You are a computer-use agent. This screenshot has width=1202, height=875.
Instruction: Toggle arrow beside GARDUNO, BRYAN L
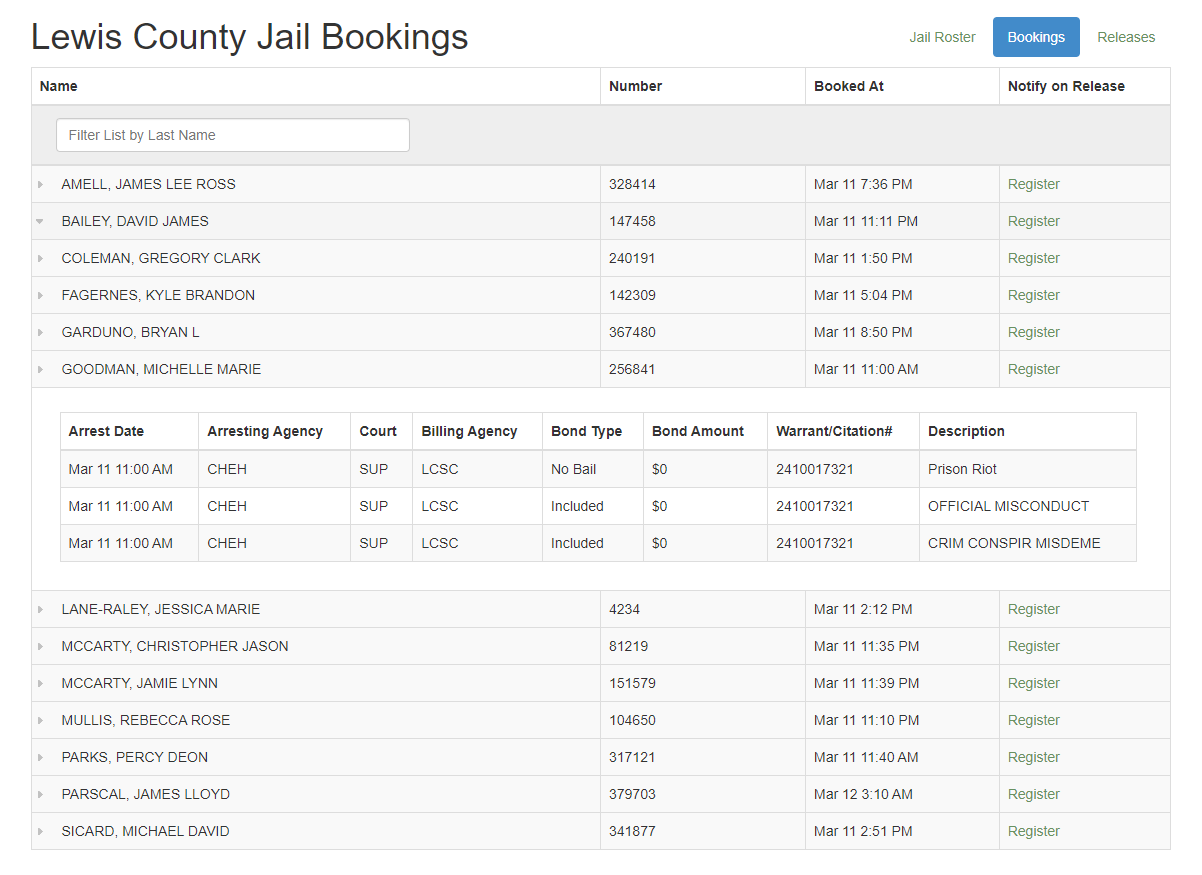[x=41, y=332]
